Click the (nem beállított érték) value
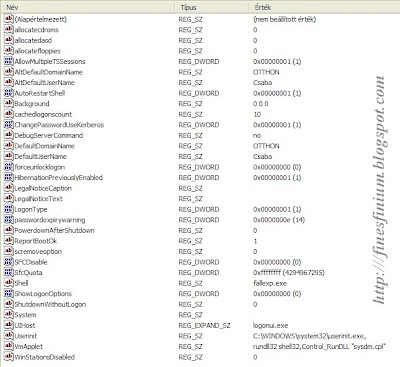The image size is (400, 367). coord(284,19)
